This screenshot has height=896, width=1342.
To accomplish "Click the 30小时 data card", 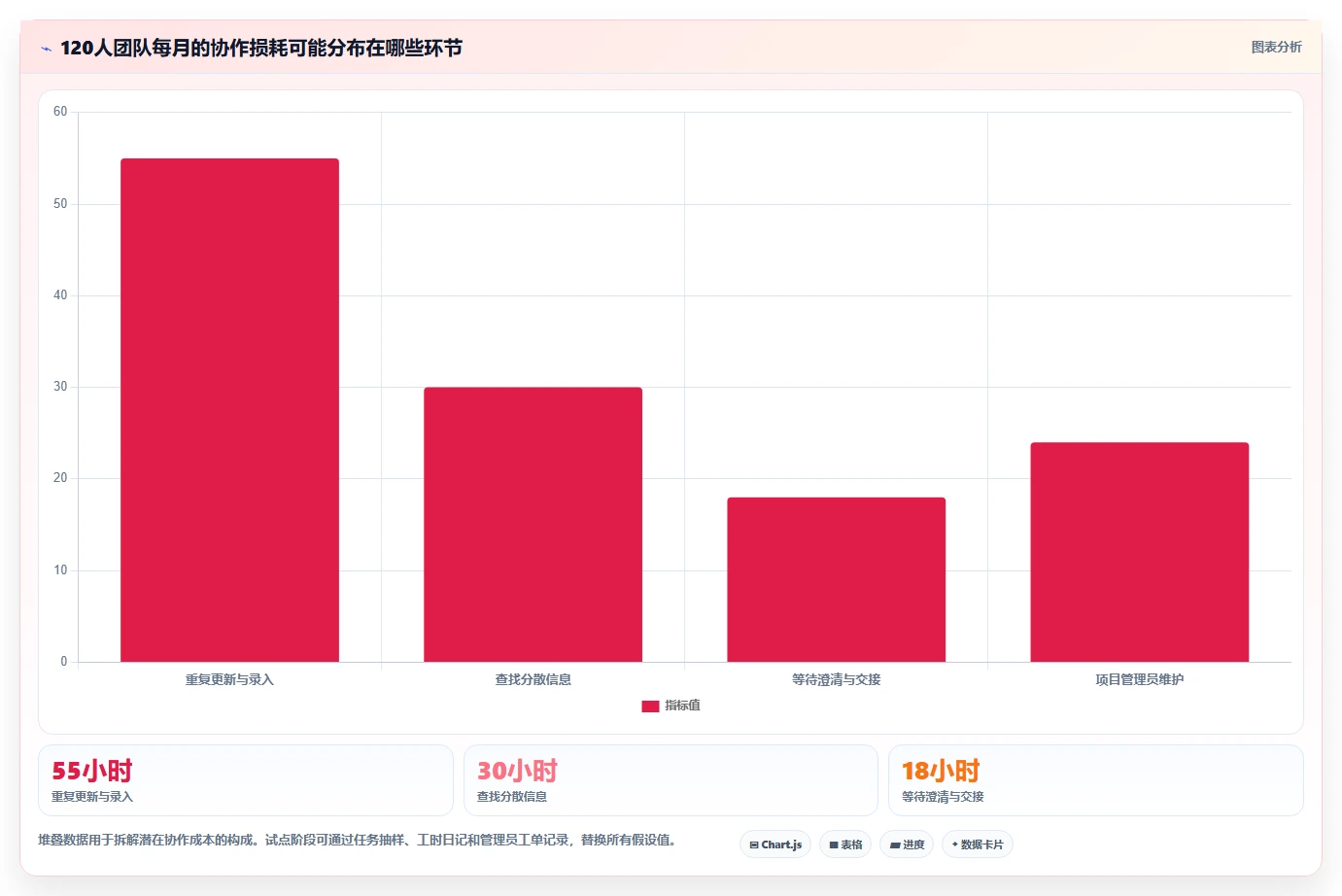I will (671, 780).
